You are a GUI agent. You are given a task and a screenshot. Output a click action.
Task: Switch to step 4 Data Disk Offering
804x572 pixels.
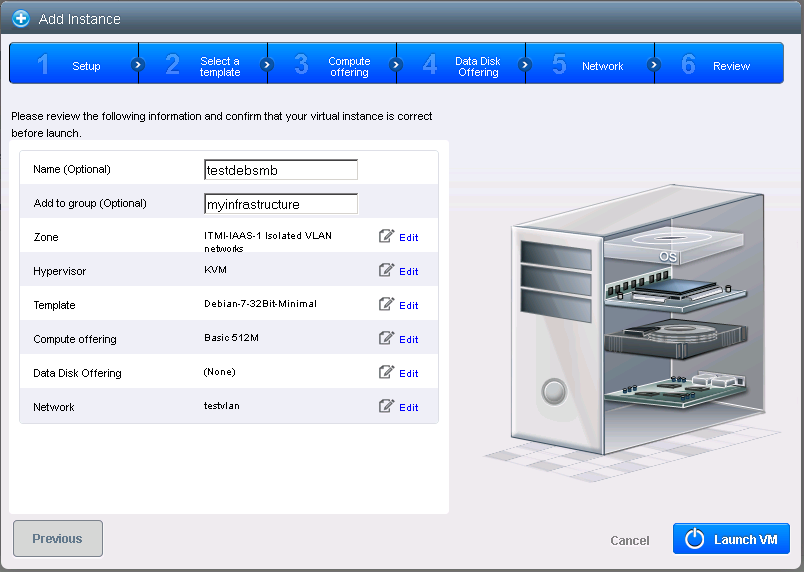(462, 66)
